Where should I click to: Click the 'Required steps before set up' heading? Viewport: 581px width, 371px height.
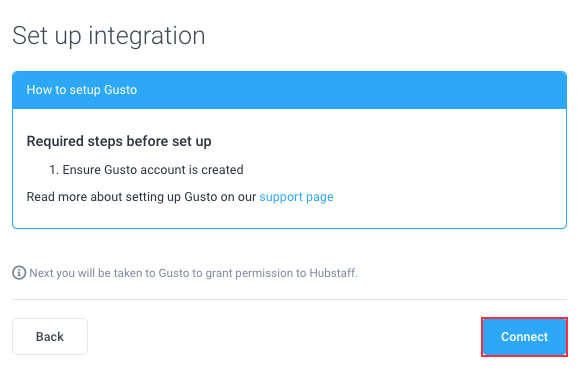(119, 141)
